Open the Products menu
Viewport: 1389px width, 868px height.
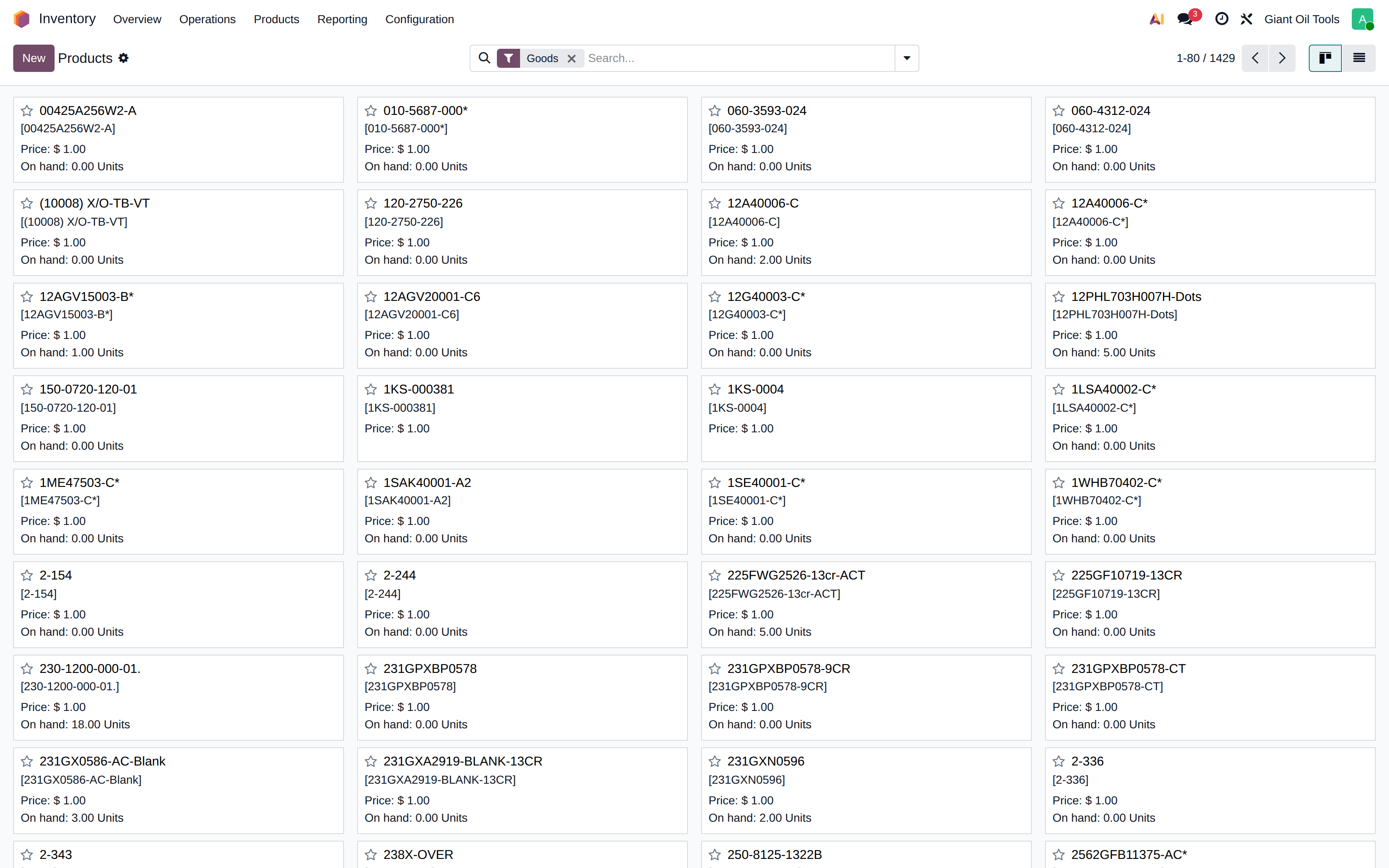tap(277, 19)
